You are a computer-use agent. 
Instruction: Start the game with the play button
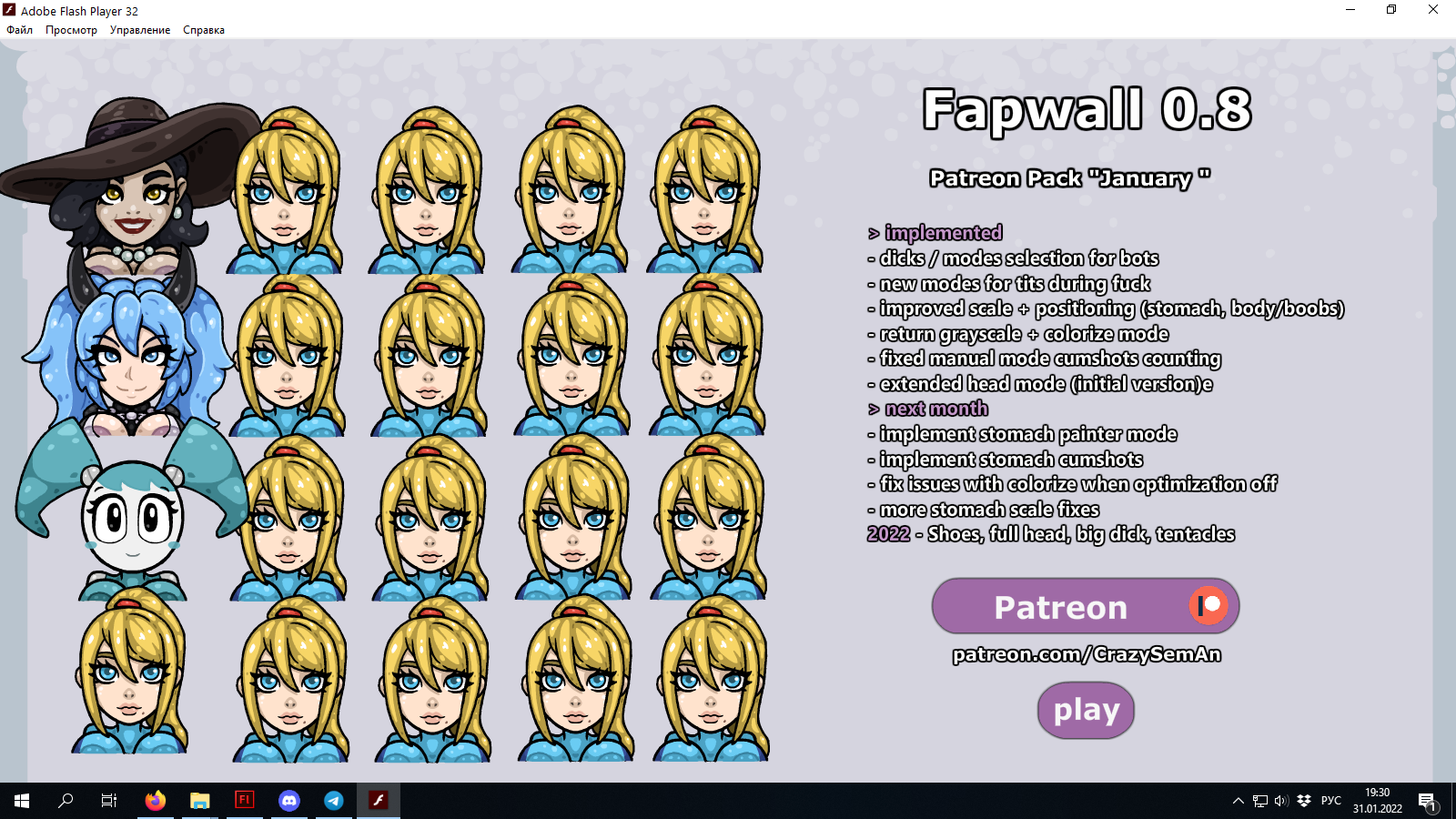pyautogui.click(x=1086, y=710)
